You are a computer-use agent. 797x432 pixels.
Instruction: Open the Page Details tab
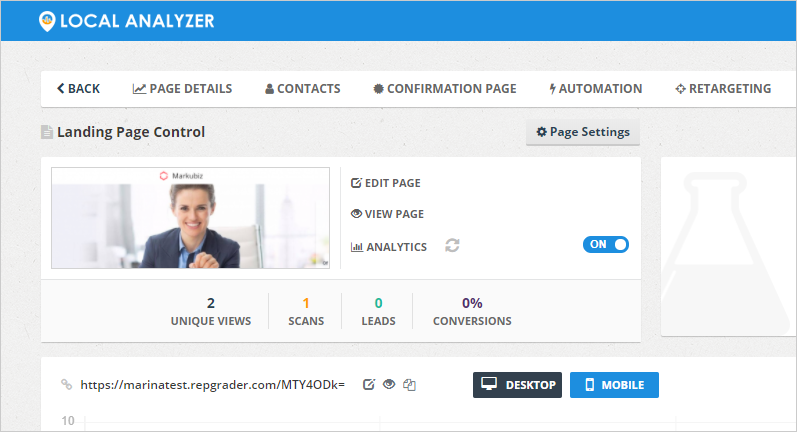click(x=182, y=89)
